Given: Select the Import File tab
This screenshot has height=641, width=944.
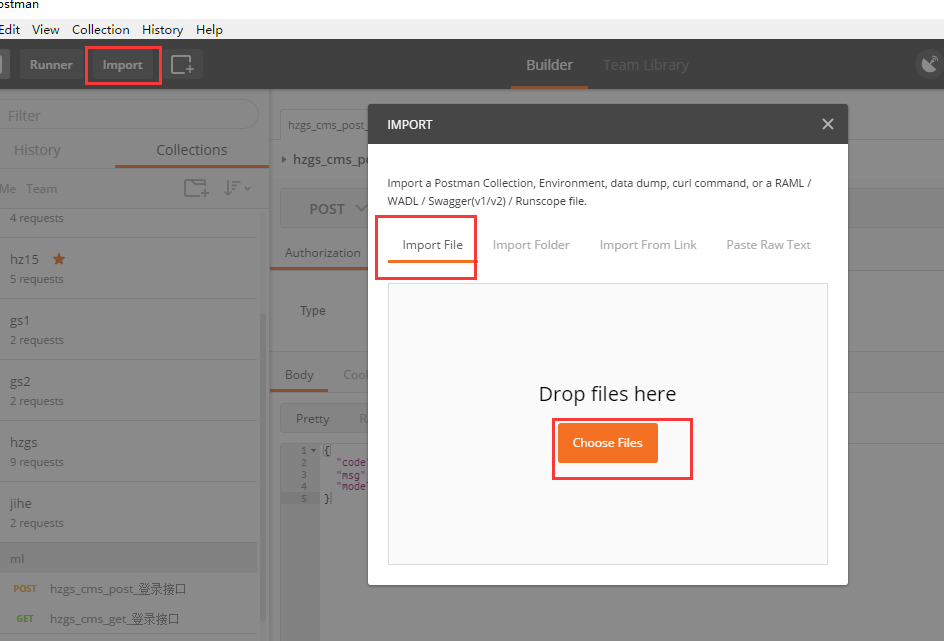Looking at the screenshot, I should [432, 245].
